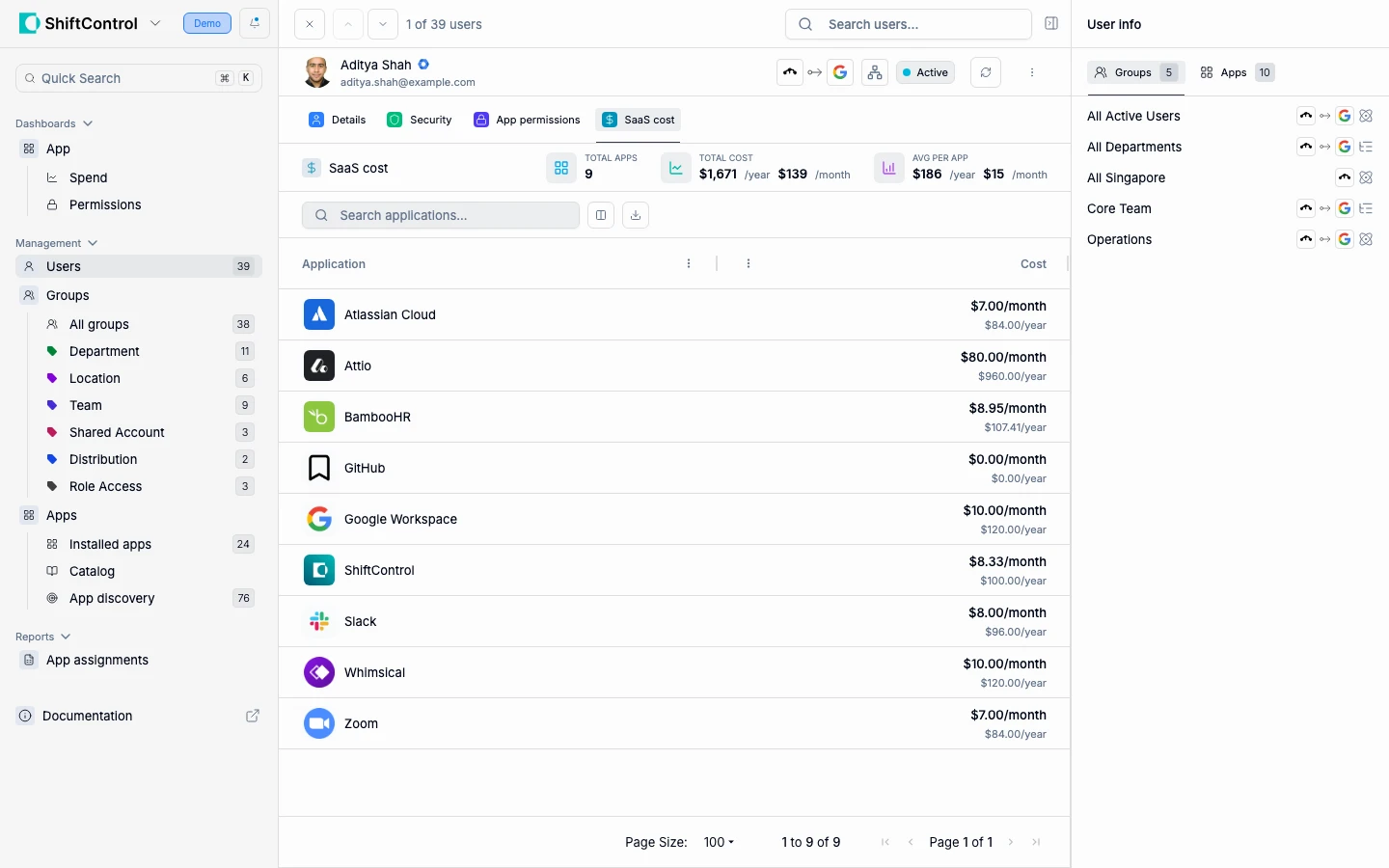The height and width of the screenshot is (868, 1389).
Task: Click the Google Workspace app icon
Action: click(319, 519)
